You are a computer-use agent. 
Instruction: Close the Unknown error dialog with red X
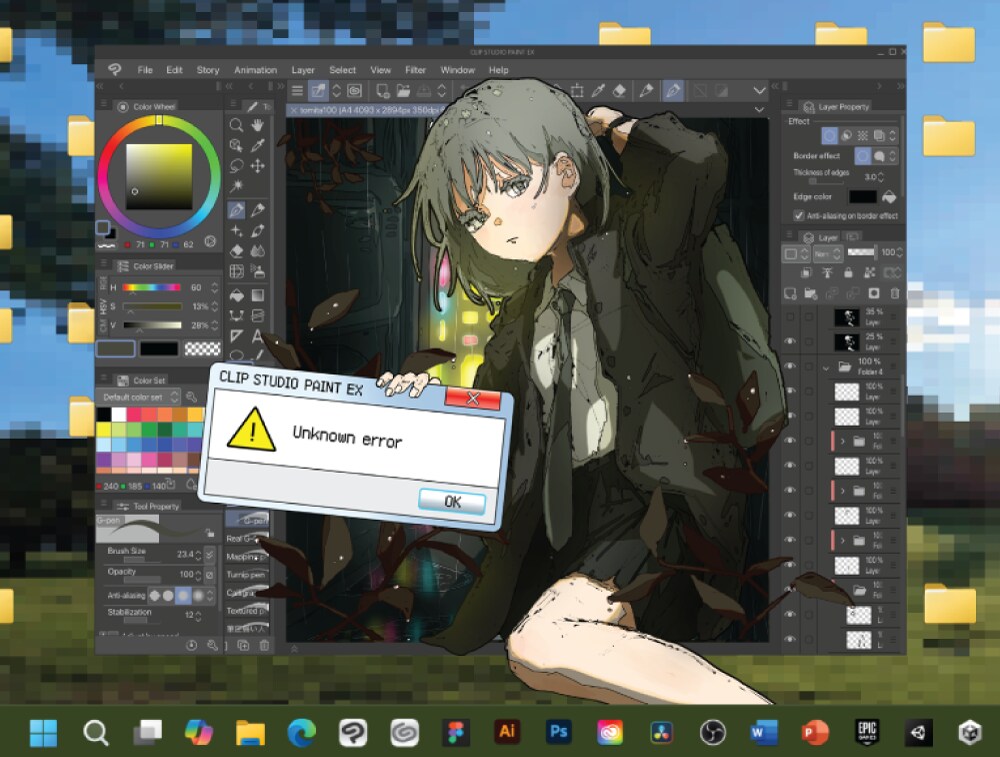coord(473,399)
